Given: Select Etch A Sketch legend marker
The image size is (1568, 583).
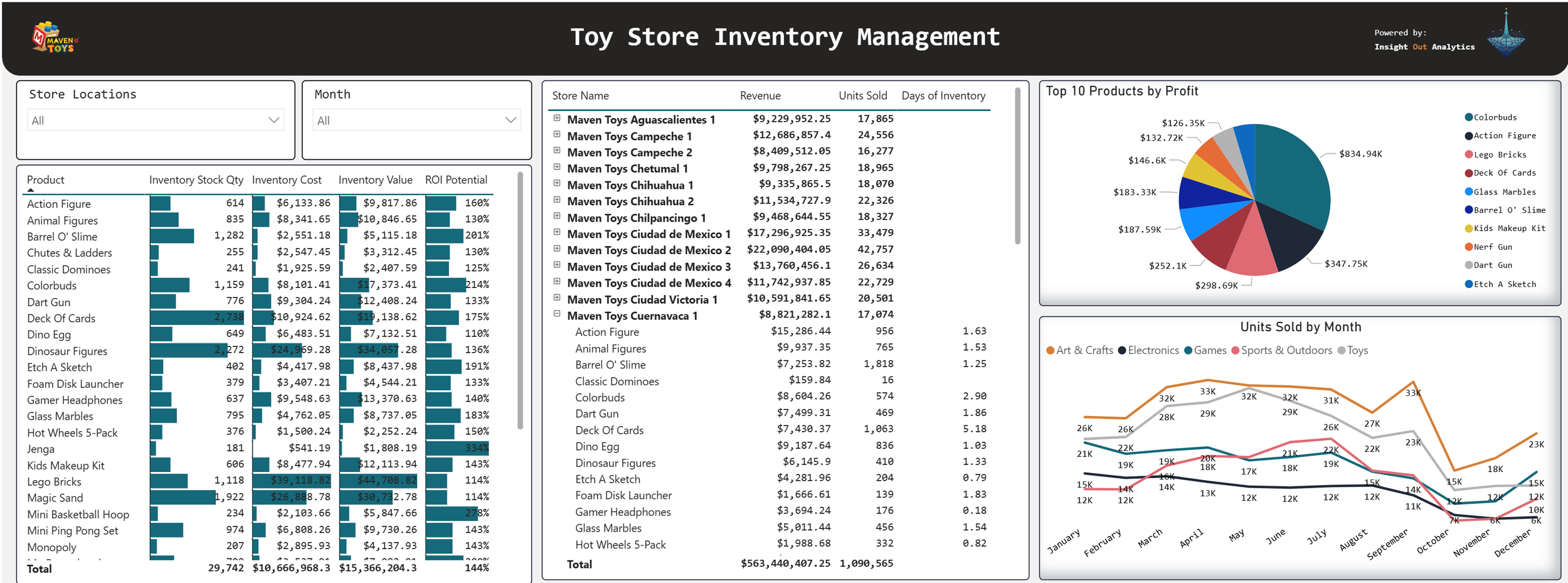Looking at the screenshot, I should (1468, 284).
